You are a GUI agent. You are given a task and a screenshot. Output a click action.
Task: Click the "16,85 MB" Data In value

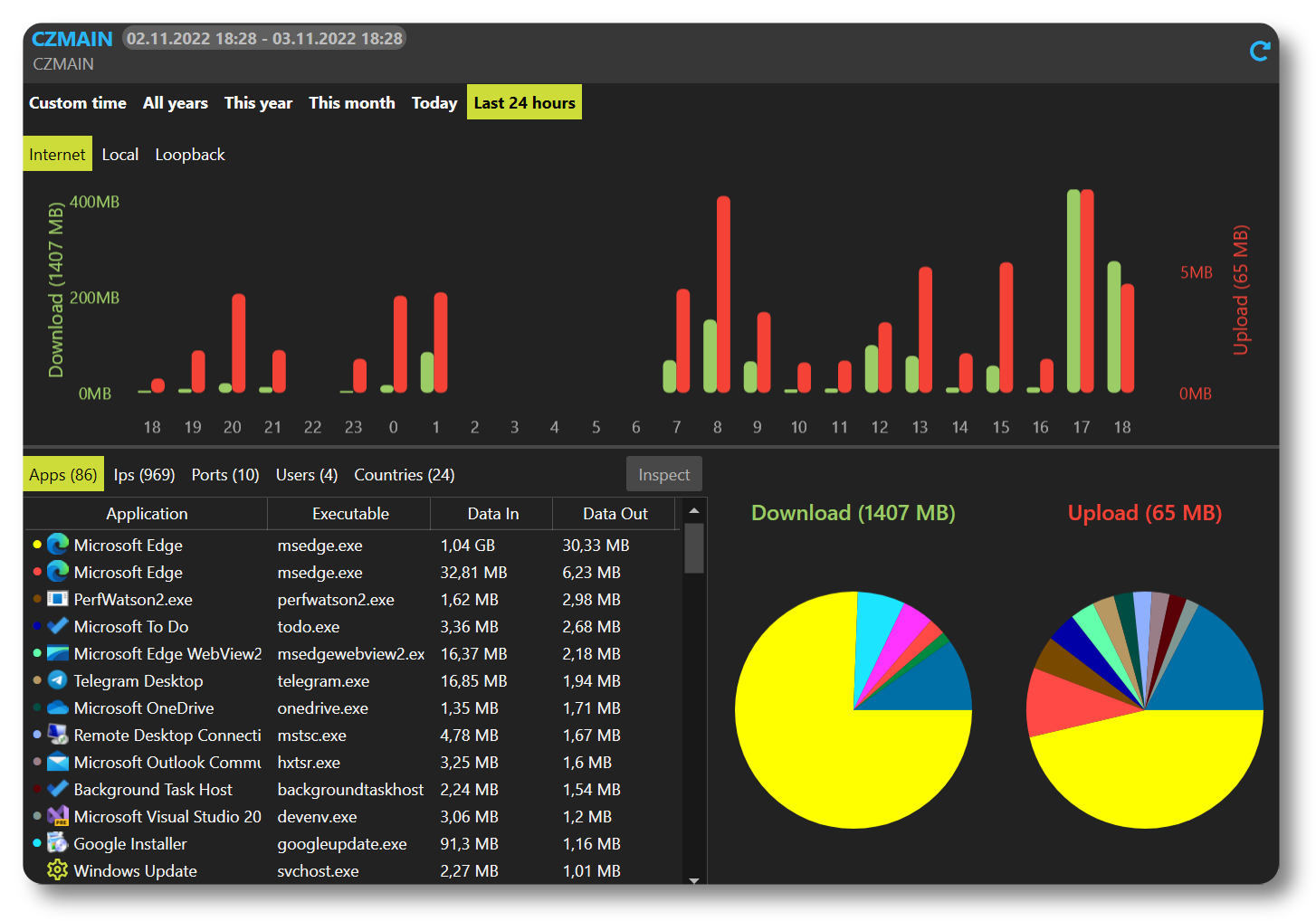(473, 681)
